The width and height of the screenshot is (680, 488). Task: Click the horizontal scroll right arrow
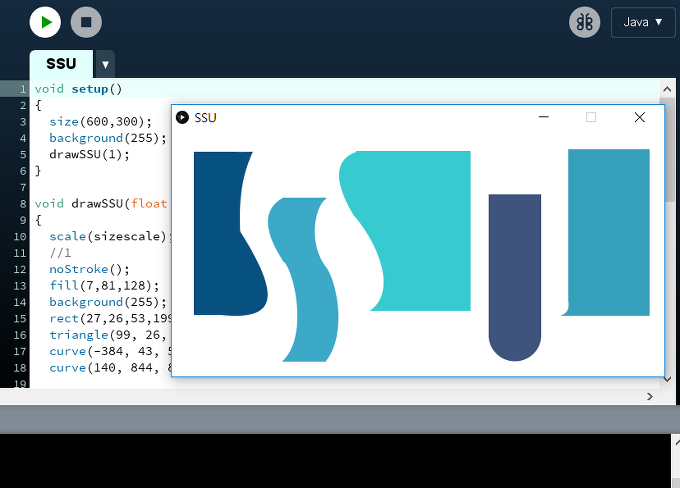coord(650,396)
